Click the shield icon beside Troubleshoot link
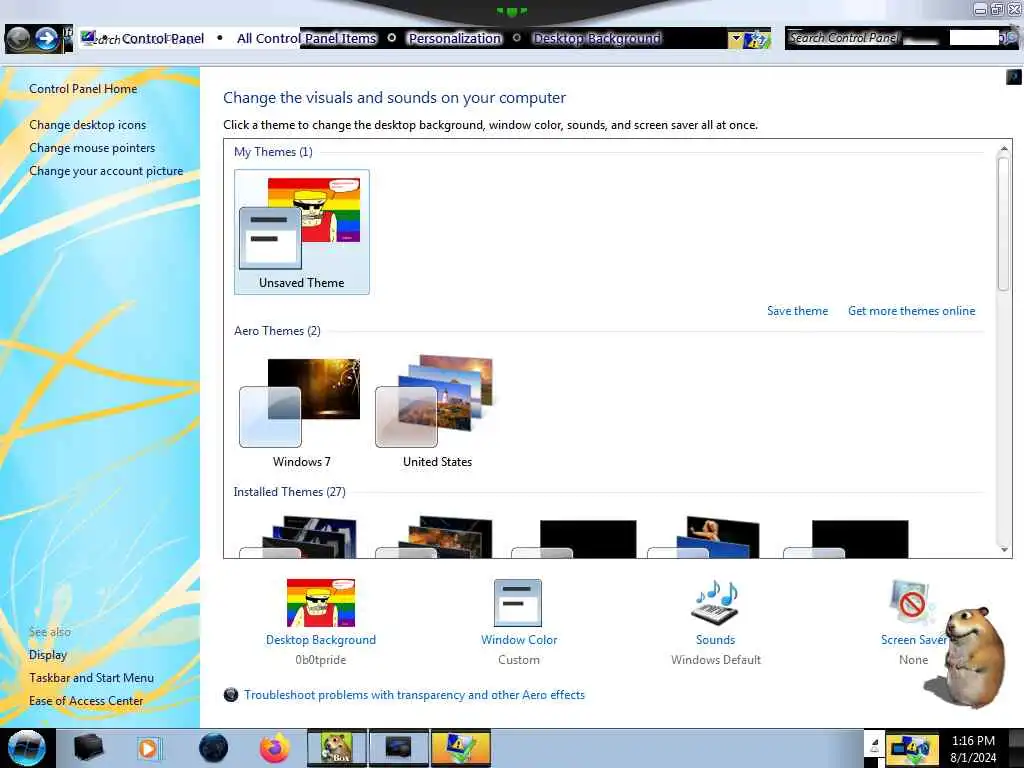This screenshot has width=1024, height=768. (231, 695)
